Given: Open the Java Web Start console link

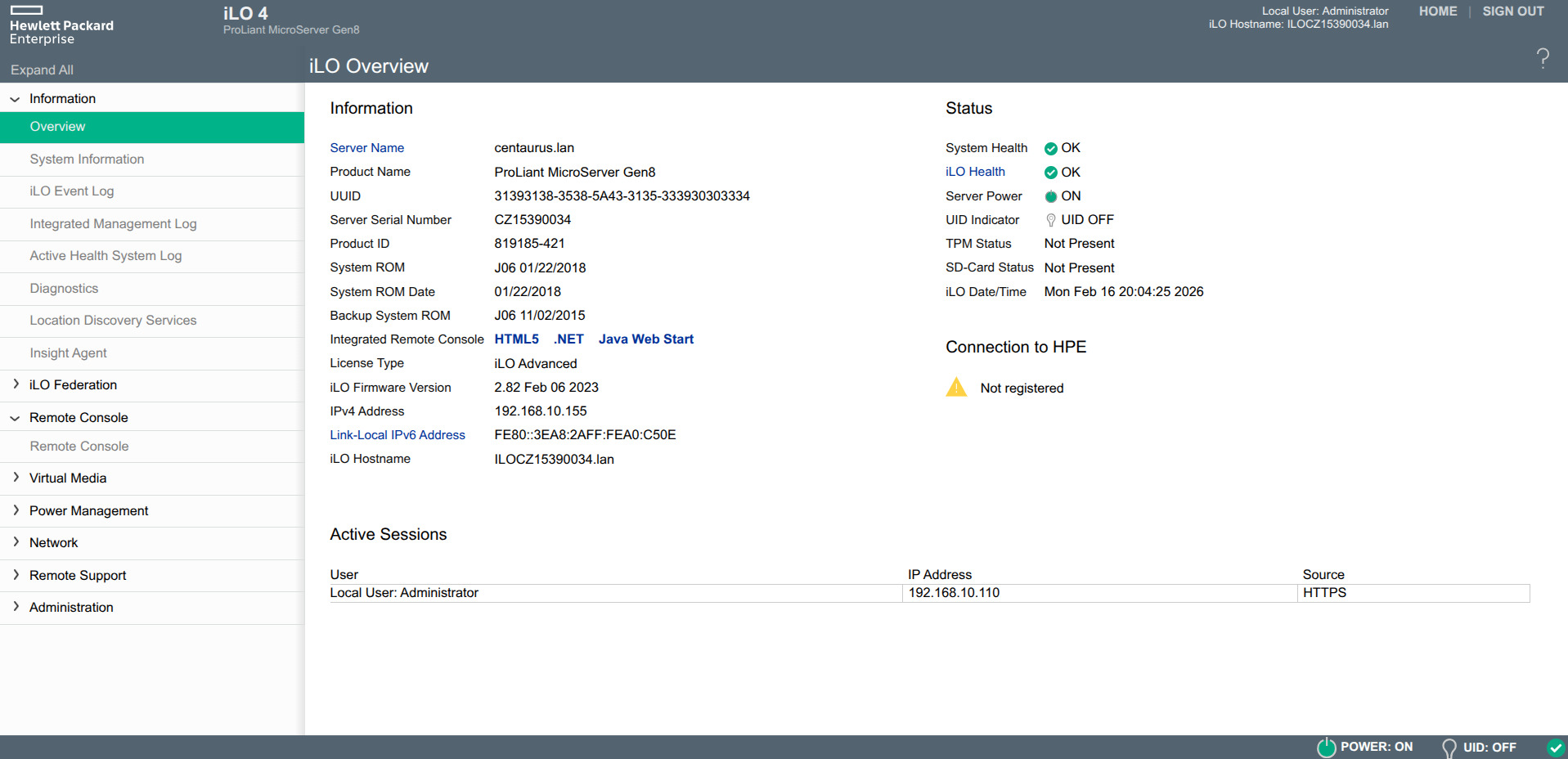Looking at the screenshot, I should click(645, 339).
